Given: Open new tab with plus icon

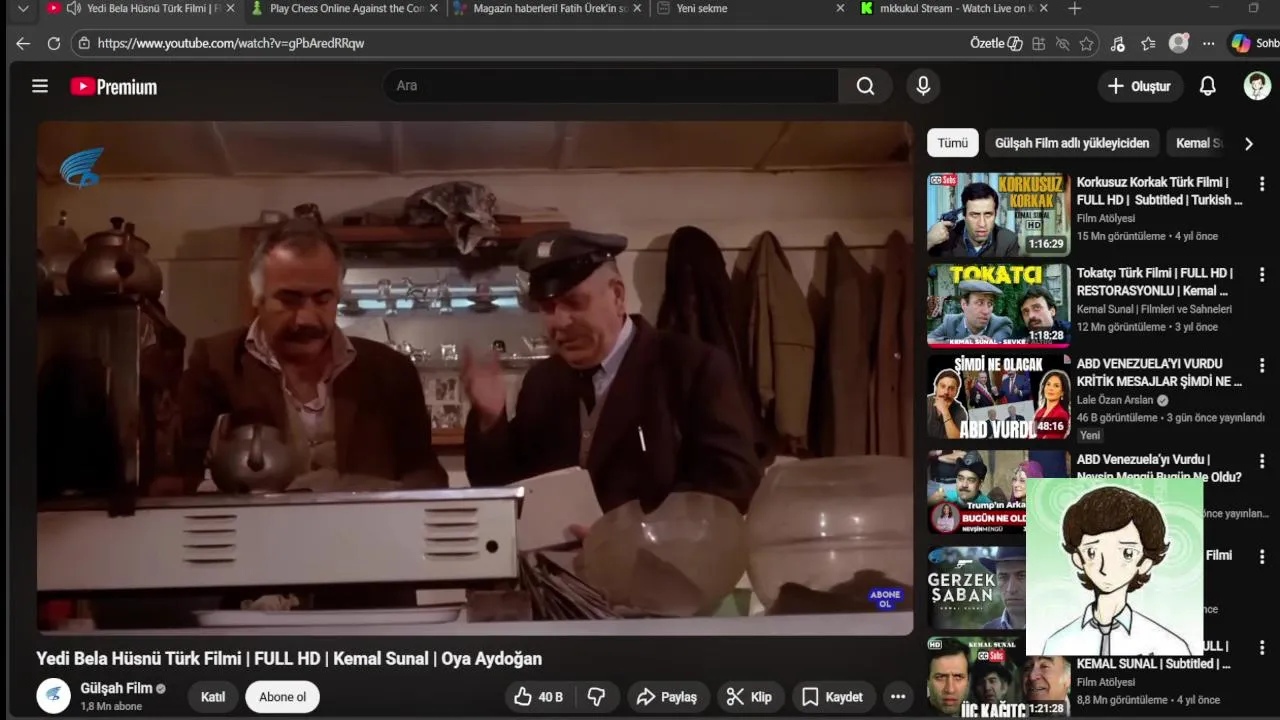Looking at the screenshot, I should tap(1074, 8).
